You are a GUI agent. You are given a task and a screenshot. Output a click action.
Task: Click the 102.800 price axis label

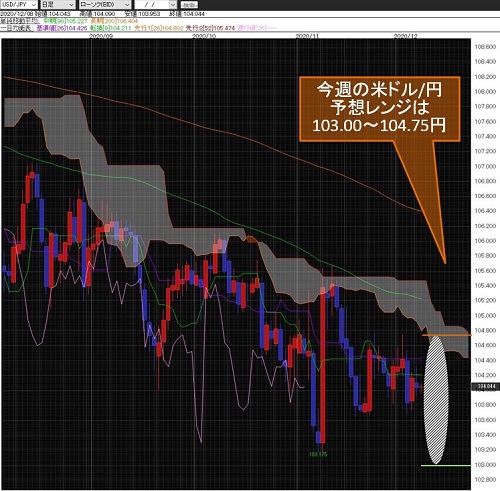pos(485,480)
